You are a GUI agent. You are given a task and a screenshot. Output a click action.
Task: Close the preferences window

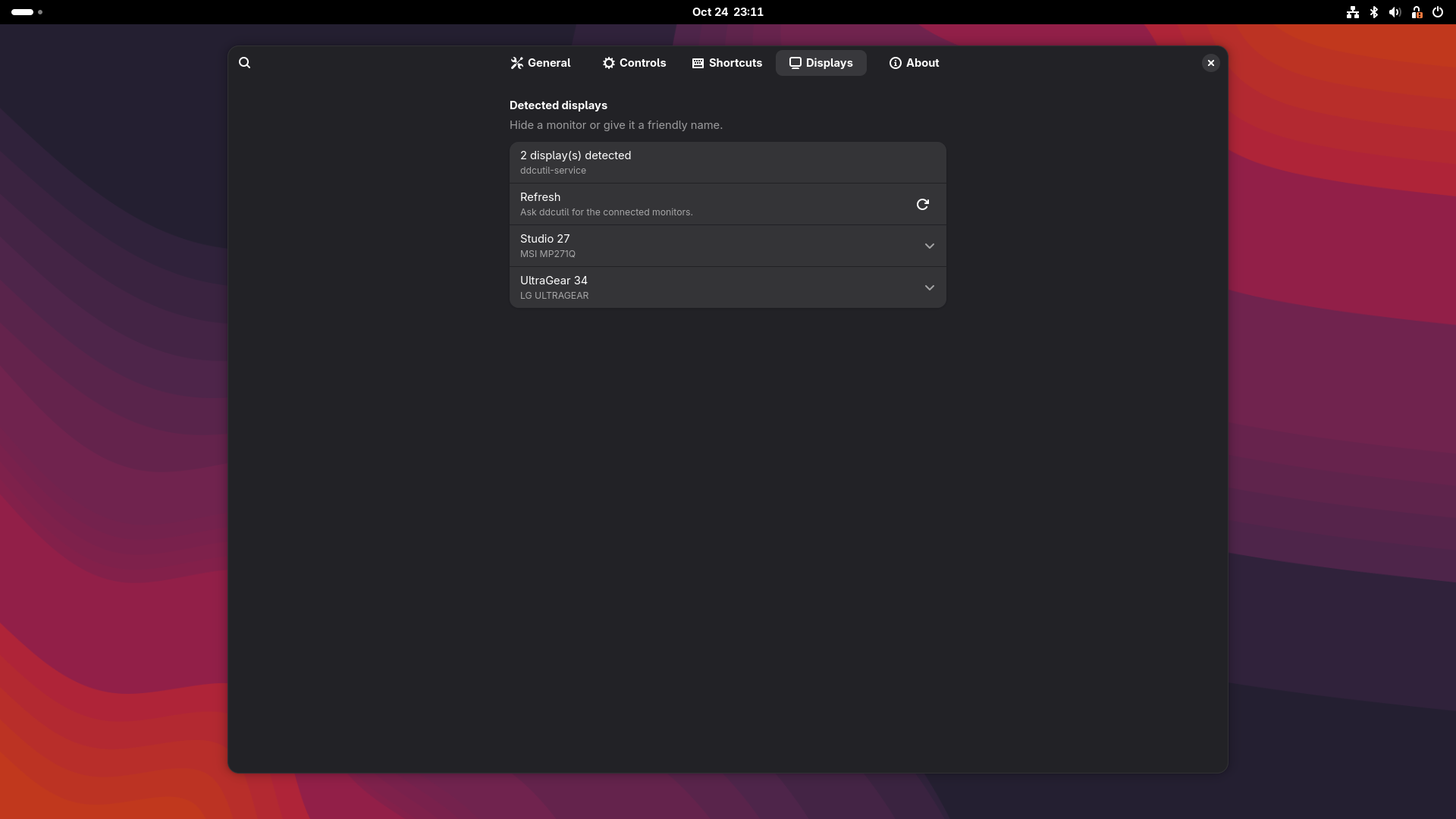(x=1210, y=63)
